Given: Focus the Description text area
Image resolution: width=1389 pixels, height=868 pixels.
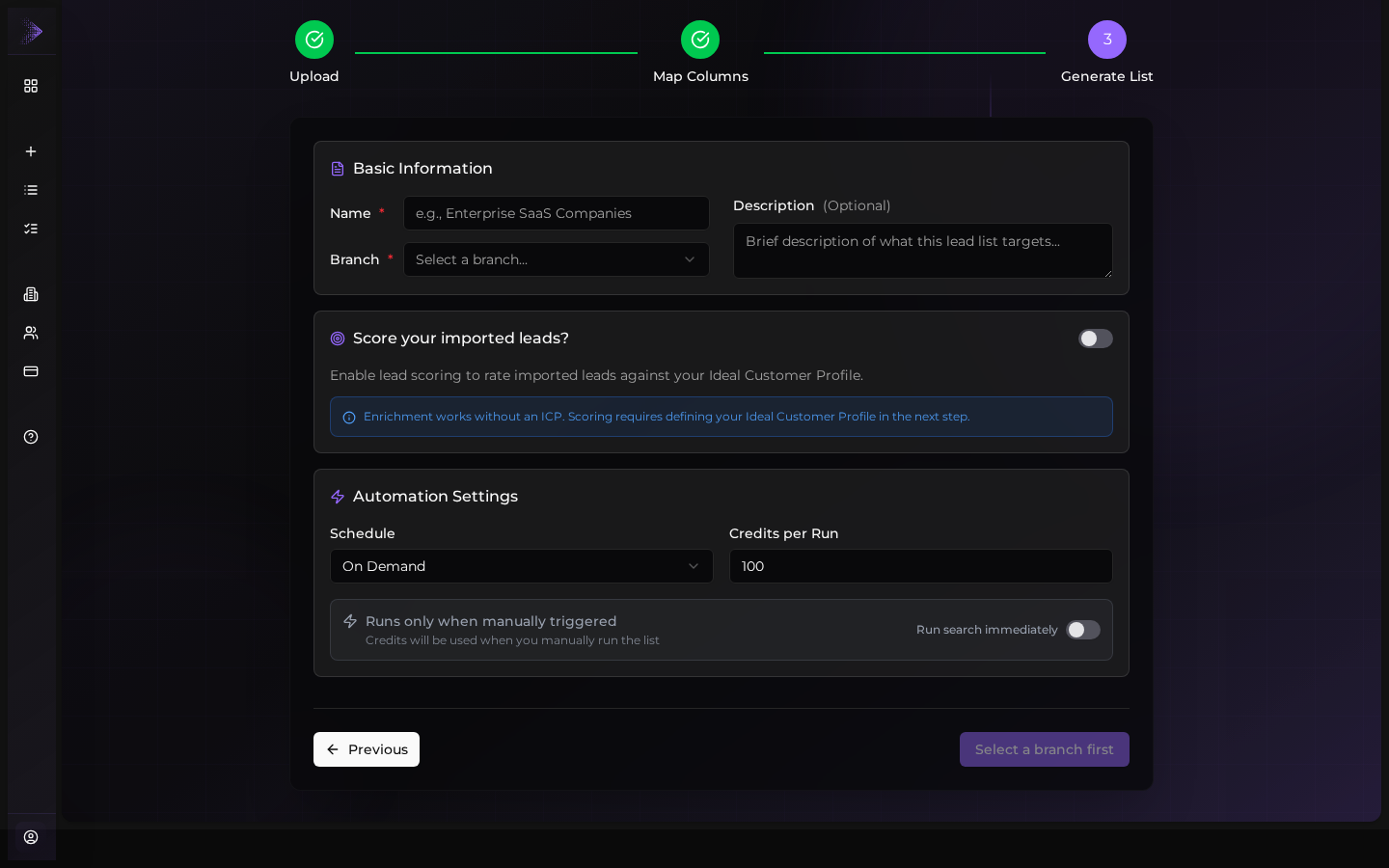Looking at the screenshot, I should 923,251.
